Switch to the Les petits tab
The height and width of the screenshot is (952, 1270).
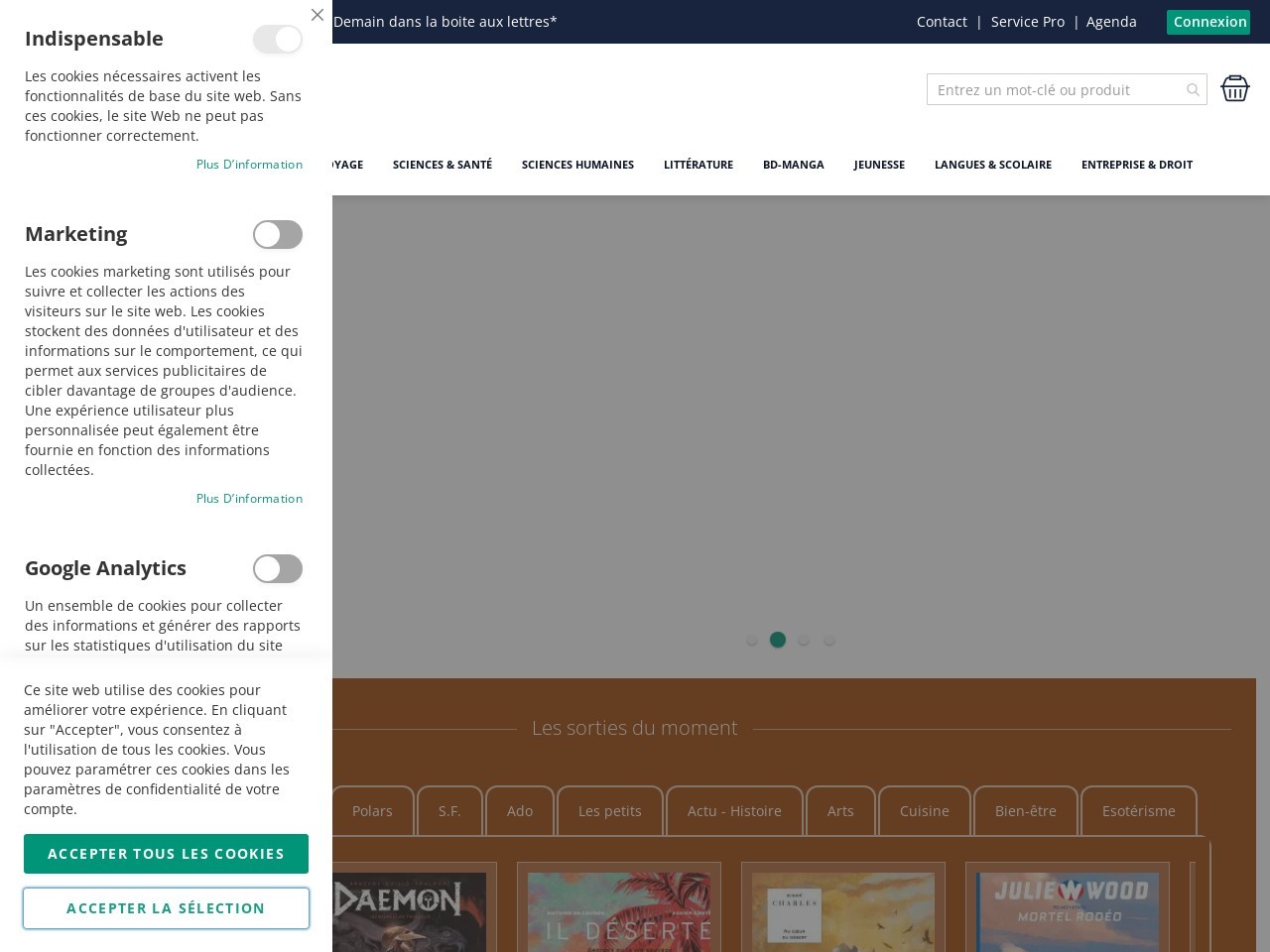(x=610, y=811)
